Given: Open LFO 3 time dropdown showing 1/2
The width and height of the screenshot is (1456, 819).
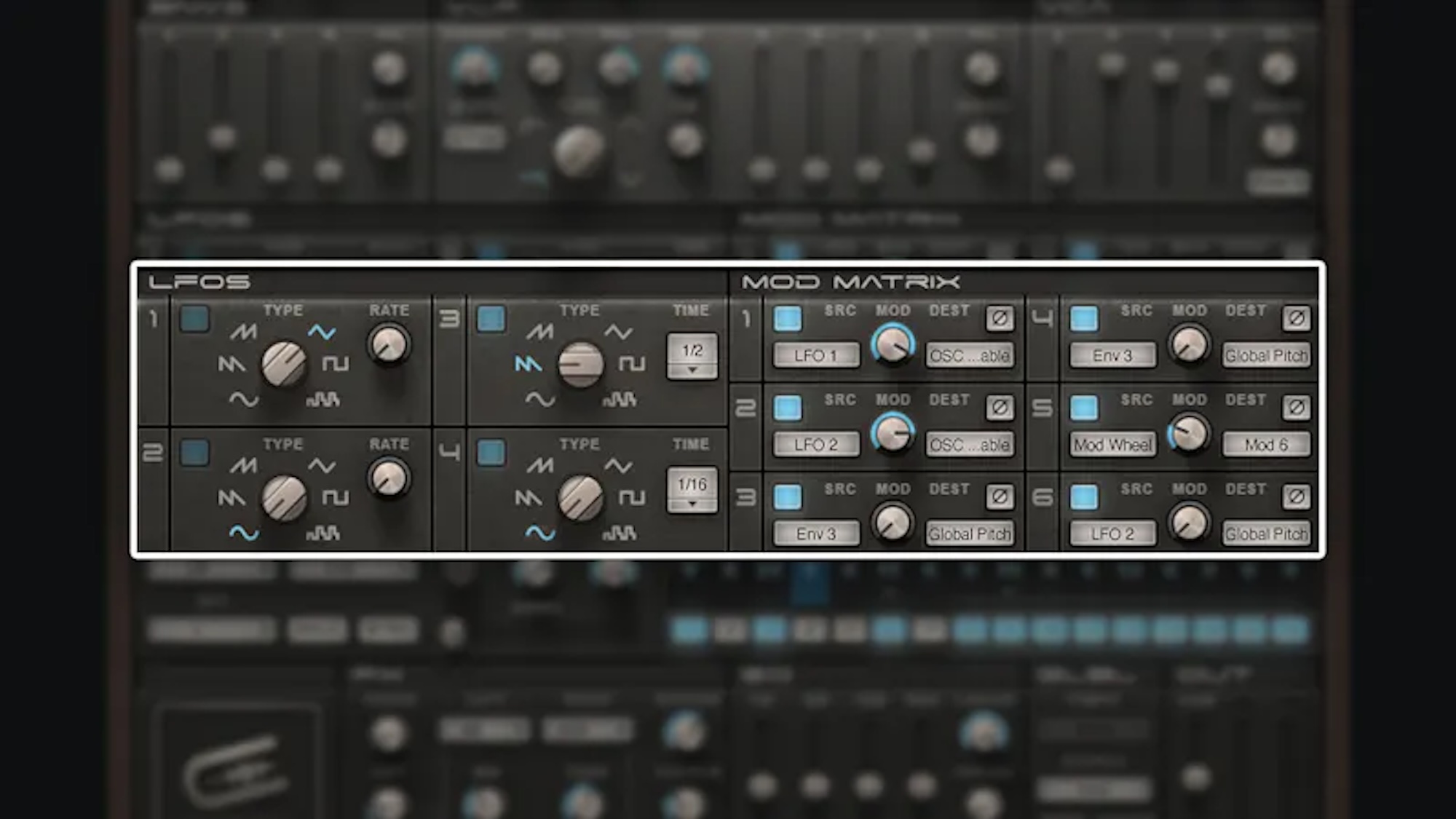Looking at the screenshot, I should 692,357.
